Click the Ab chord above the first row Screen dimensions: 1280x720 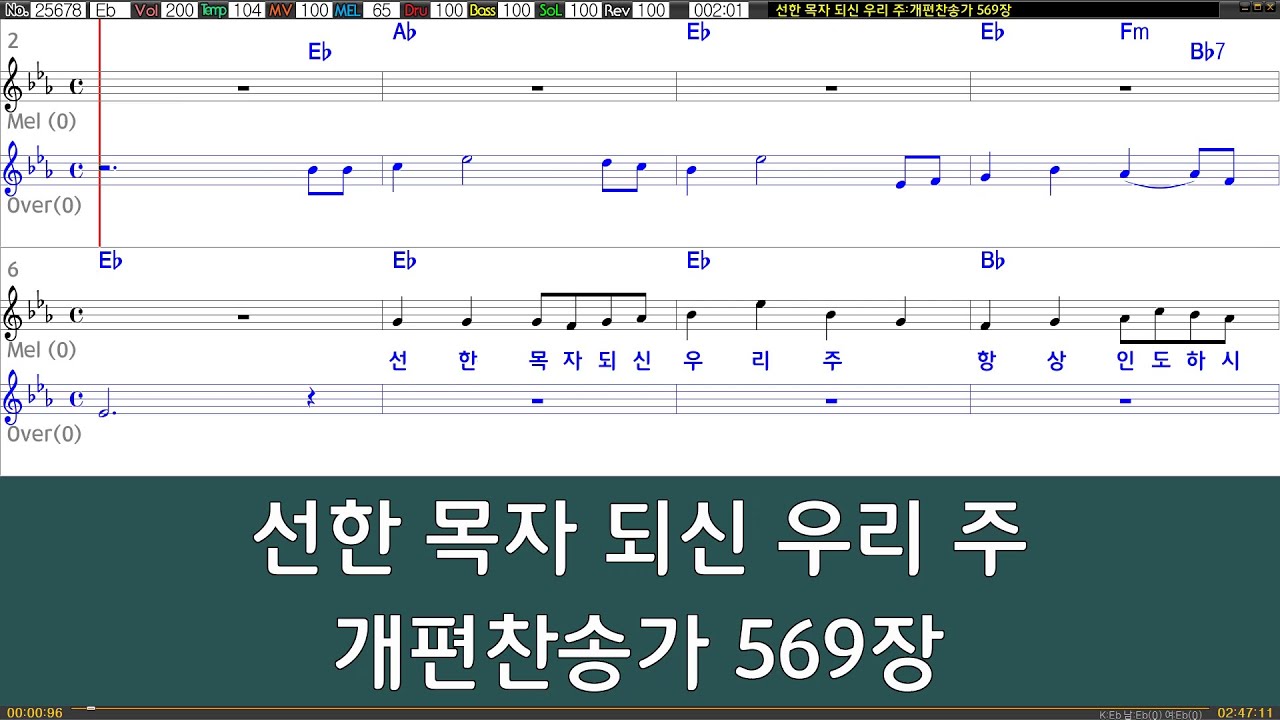(404, 32)
